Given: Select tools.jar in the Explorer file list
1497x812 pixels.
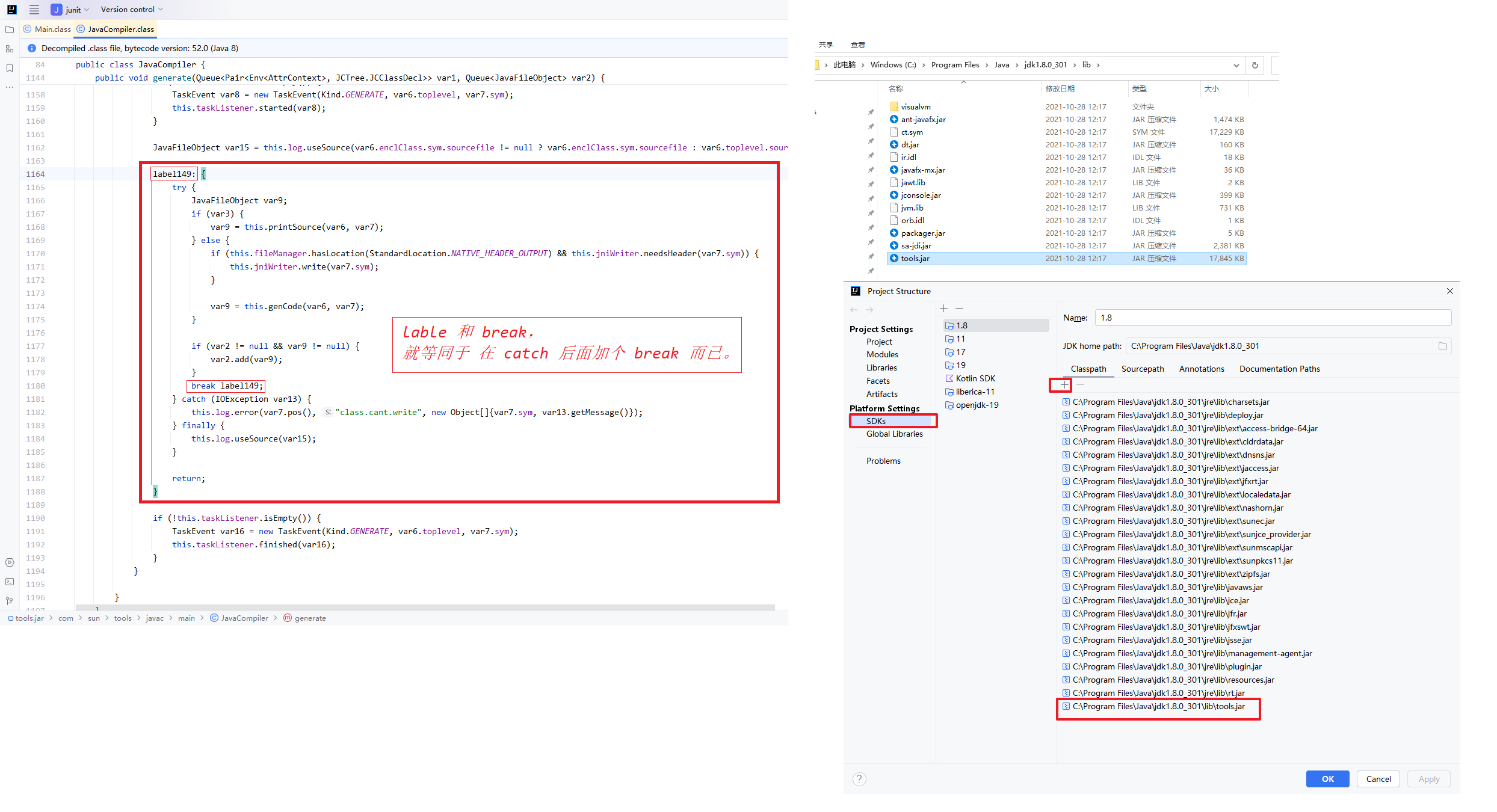Looking at the screenshot, I should coord(1066,259).
